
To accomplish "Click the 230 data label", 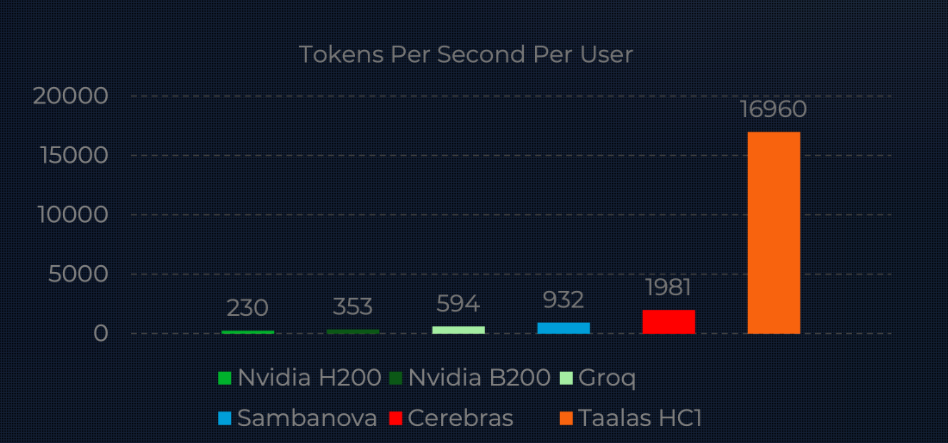I will [x=247, y=308].
